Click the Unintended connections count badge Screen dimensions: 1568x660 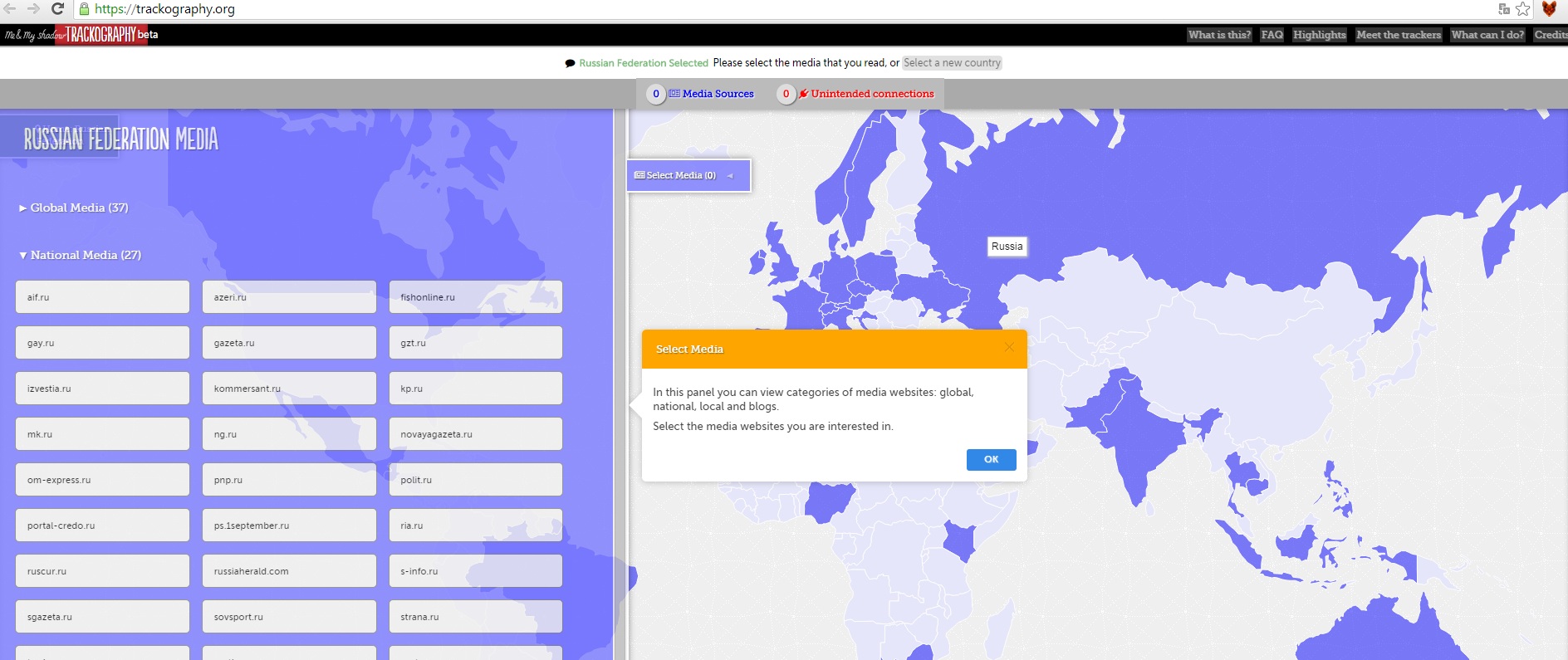786,94
